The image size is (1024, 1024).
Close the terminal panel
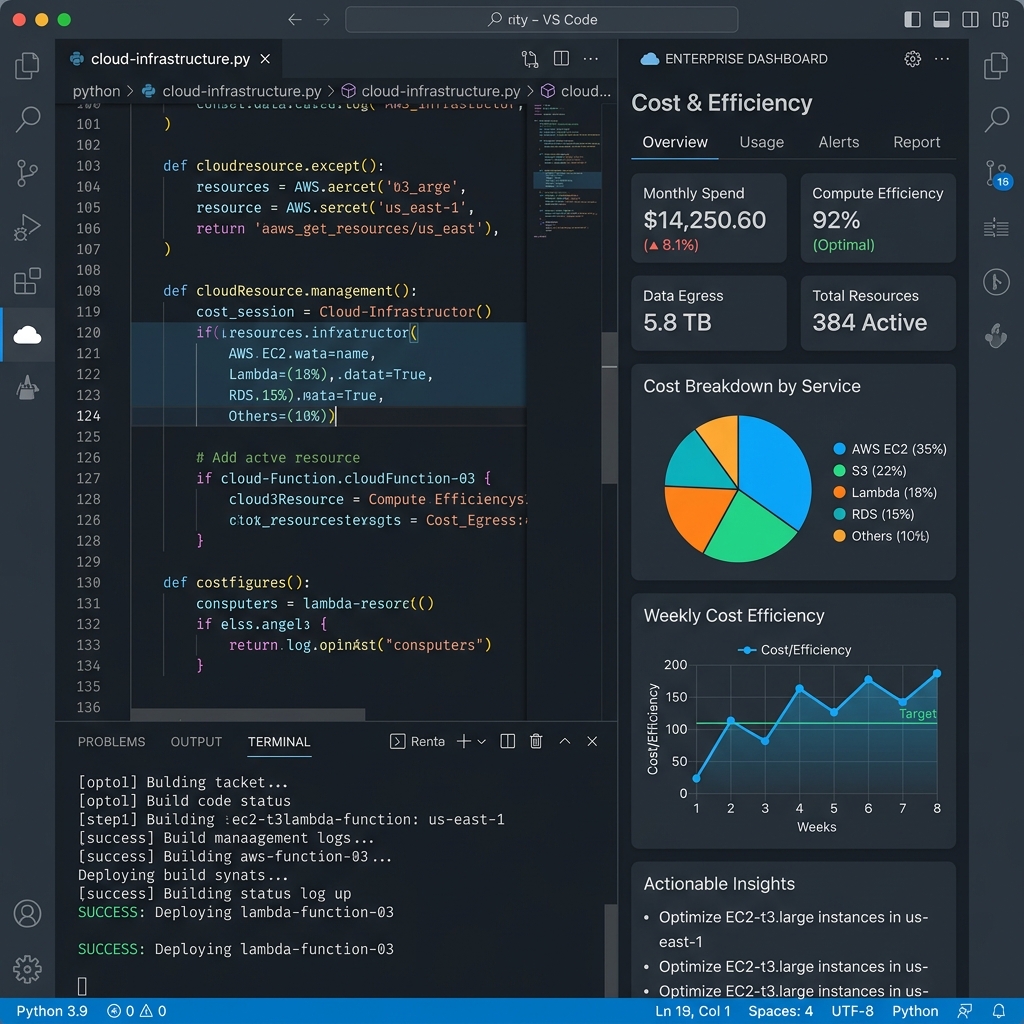point(592,741)
